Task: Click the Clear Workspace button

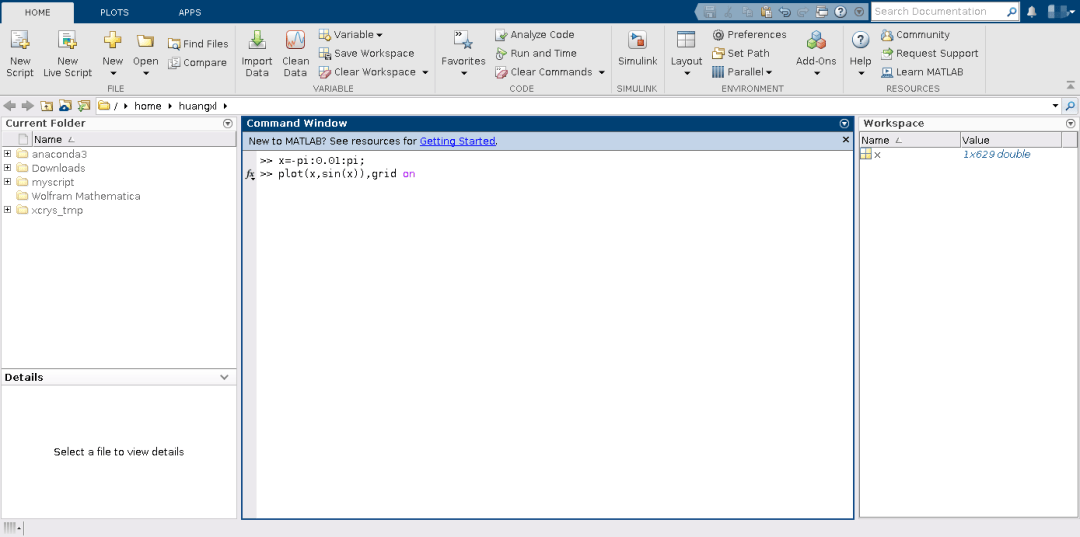Action: point(367,72)
